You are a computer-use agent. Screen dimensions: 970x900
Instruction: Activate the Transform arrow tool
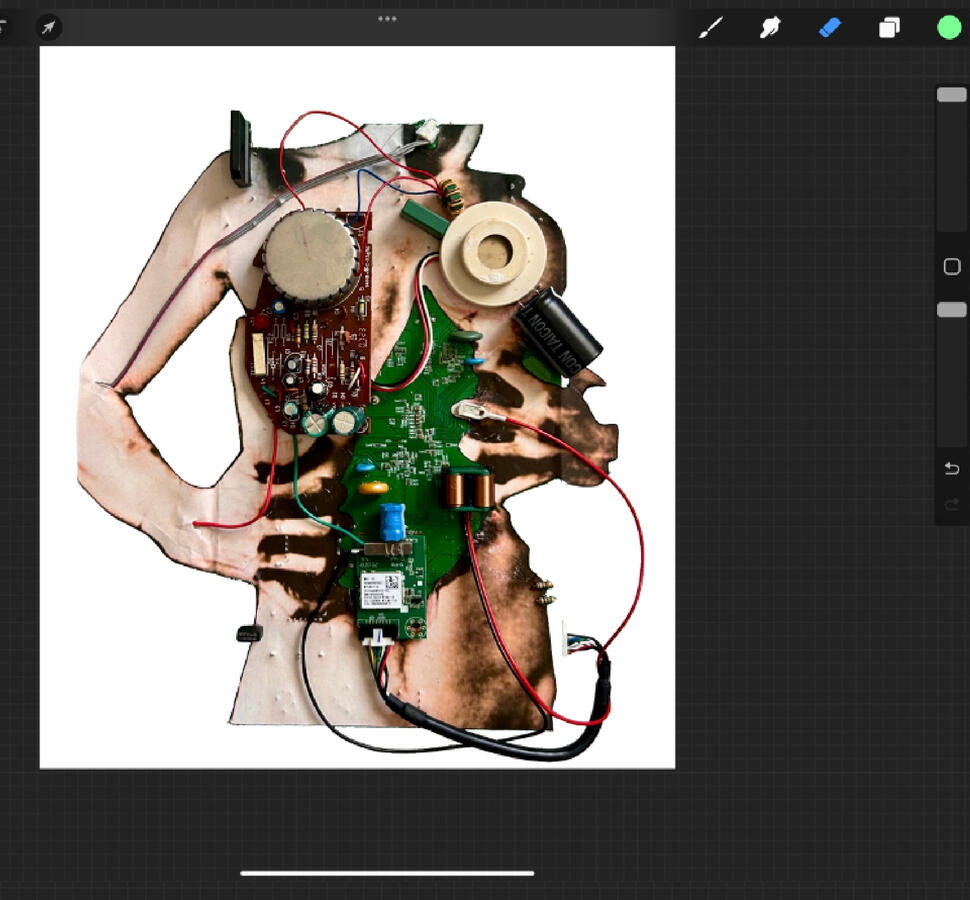(47, 27)
